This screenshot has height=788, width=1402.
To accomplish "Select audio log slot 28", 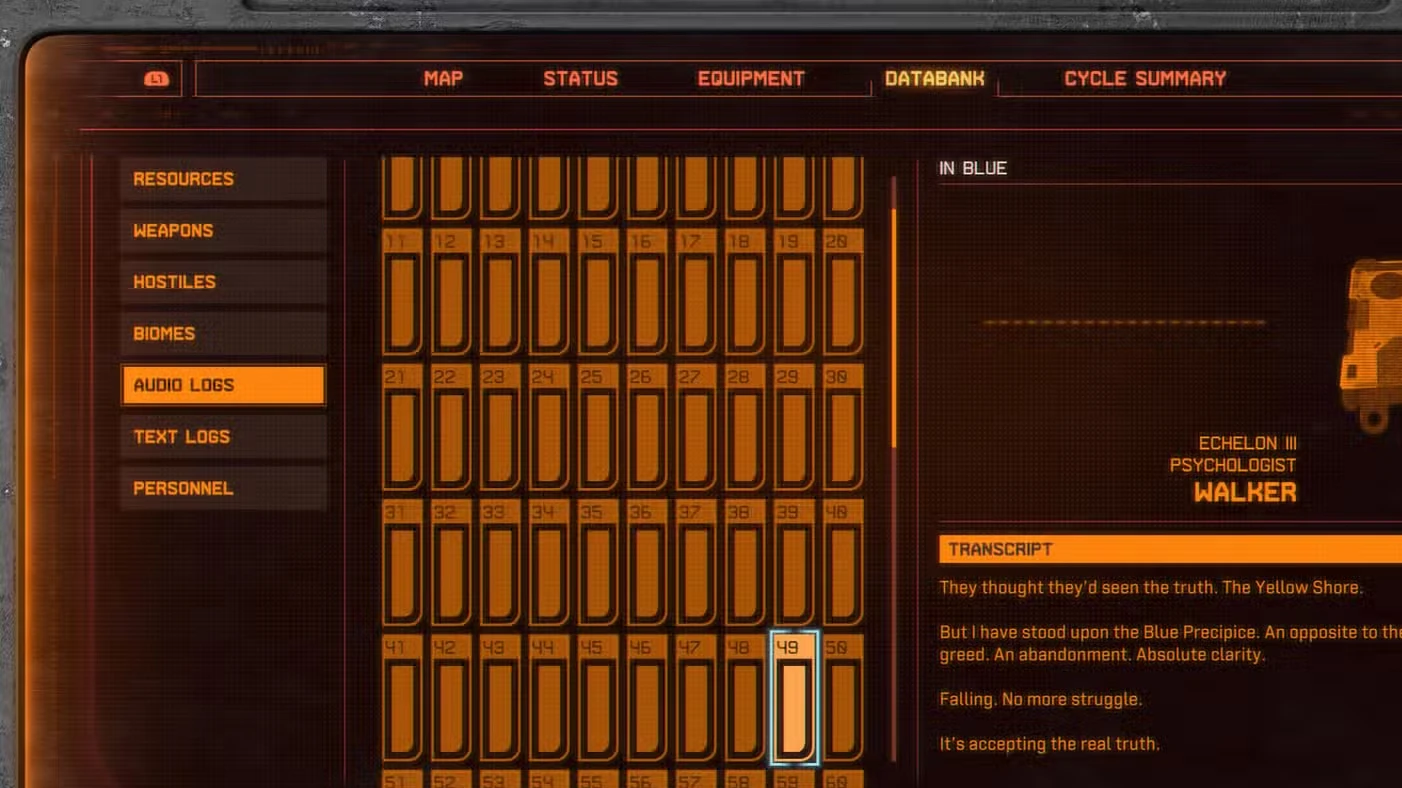I will 745,427.
